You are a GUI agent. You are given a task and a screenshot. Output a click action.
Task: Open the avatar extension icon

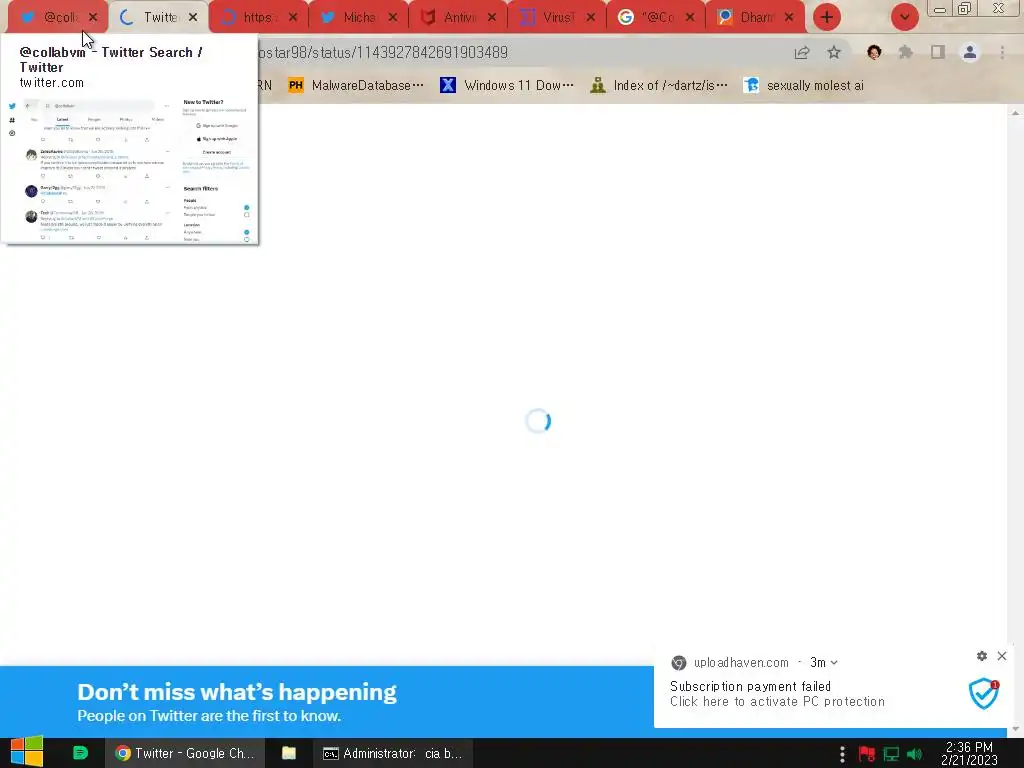tap(874, 53)
